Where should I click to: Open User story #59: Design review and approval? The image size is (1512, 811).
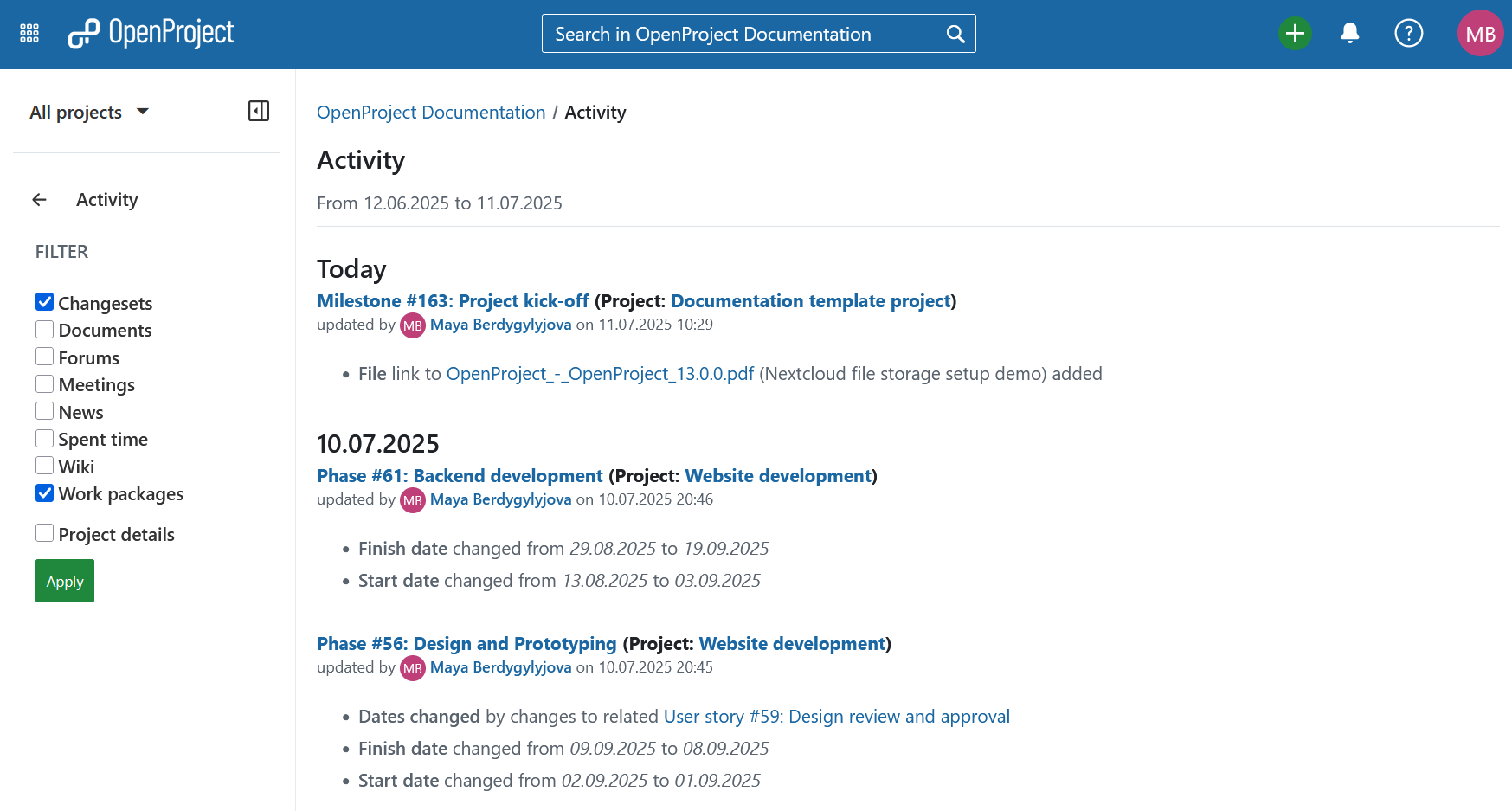836,717
